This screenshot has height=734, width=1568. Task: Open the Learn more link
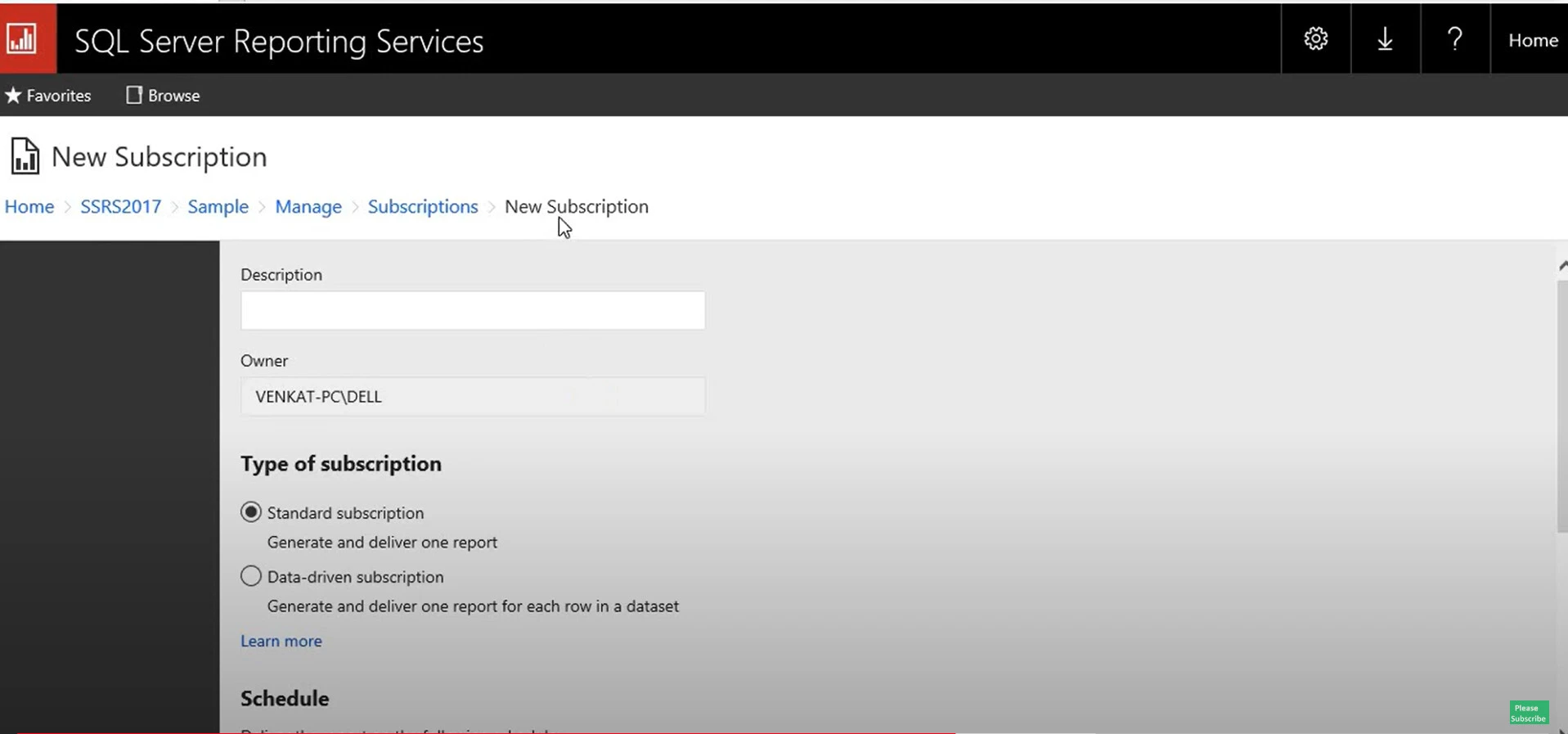[x=281, y=641]
